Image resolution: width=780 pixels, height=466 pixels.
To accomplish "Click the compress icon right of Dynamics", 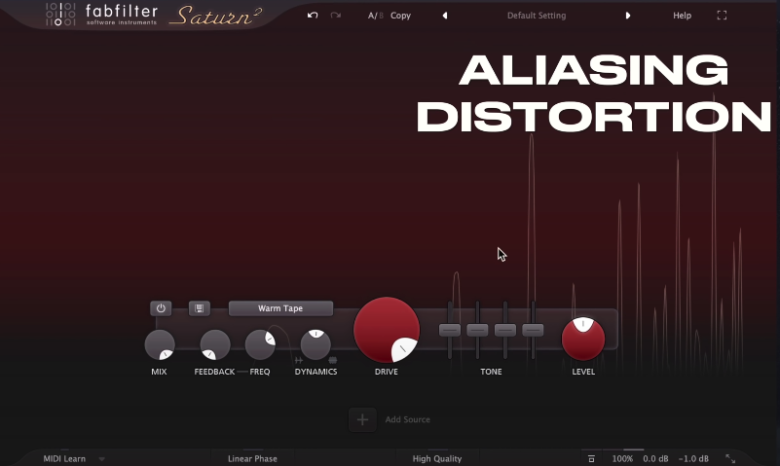I will (333, 360).
